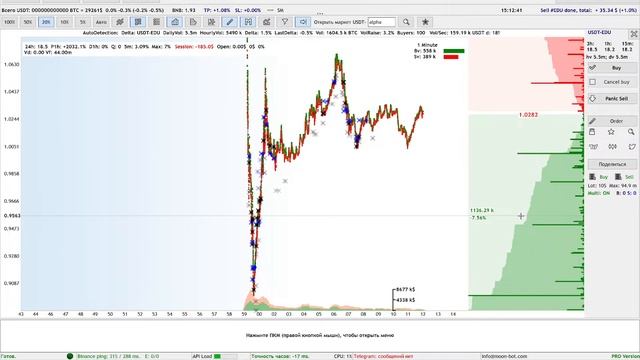Click the API Load progress bar
The width and height of the screenshot is (640, 360).
[225, 356]
